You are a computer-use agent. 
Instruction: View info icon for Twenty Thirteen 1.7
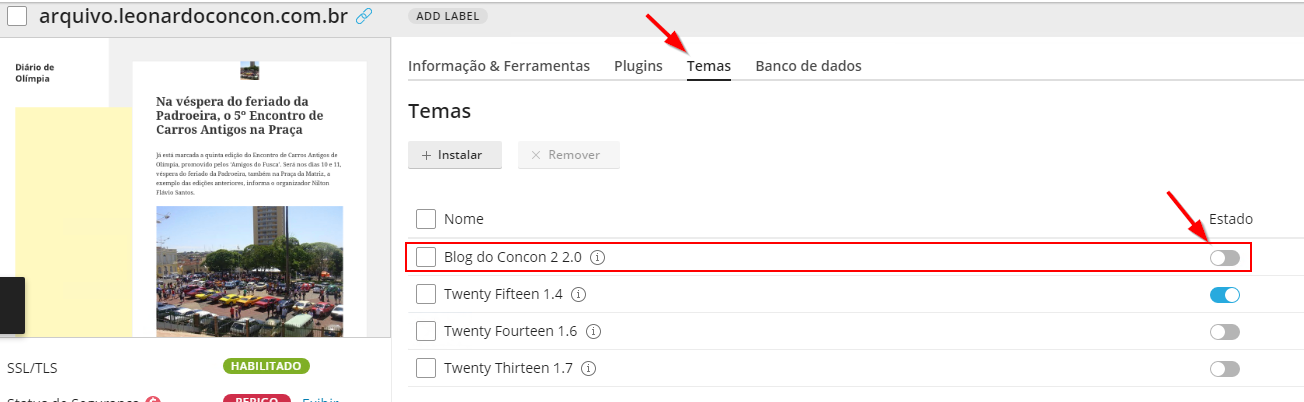(x=589, y=368)
